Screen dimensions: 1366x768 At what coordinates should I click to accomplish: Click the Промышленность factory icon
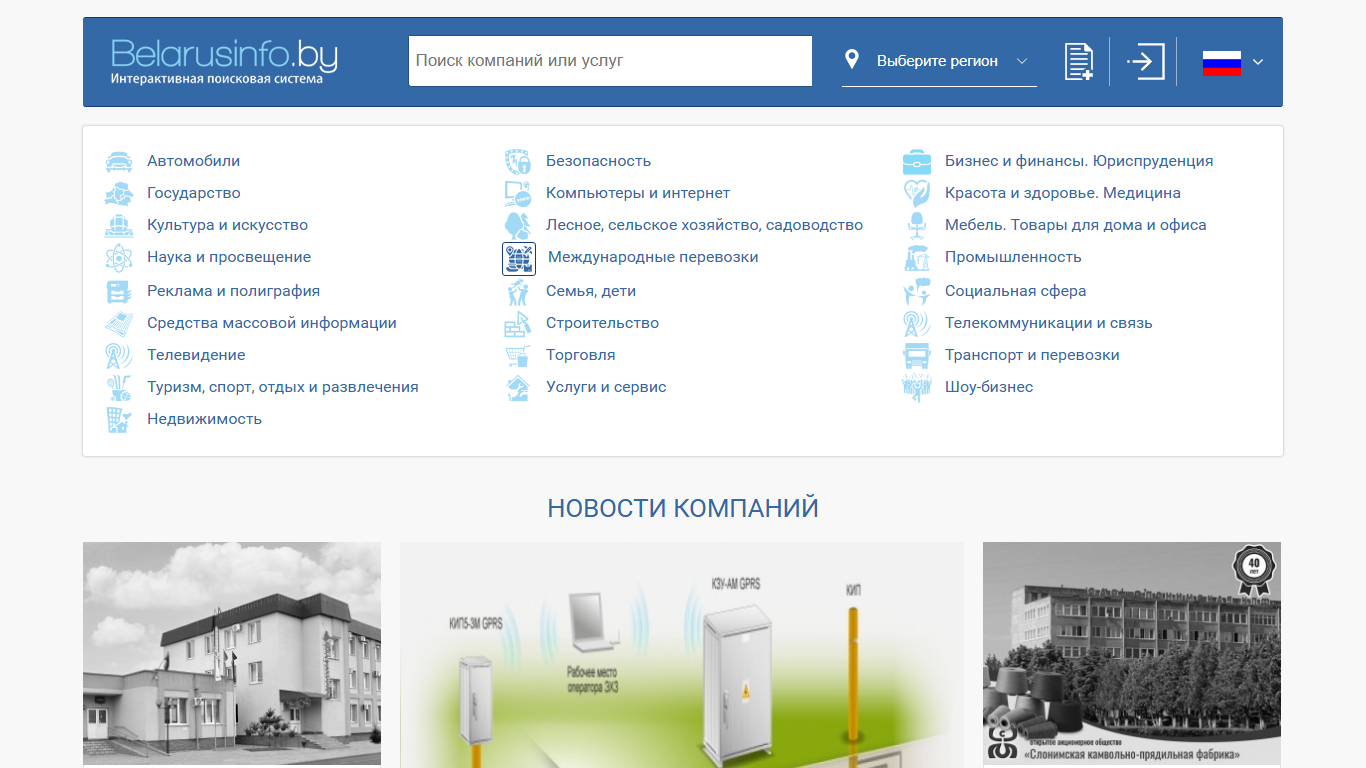[x=917, y=257]
